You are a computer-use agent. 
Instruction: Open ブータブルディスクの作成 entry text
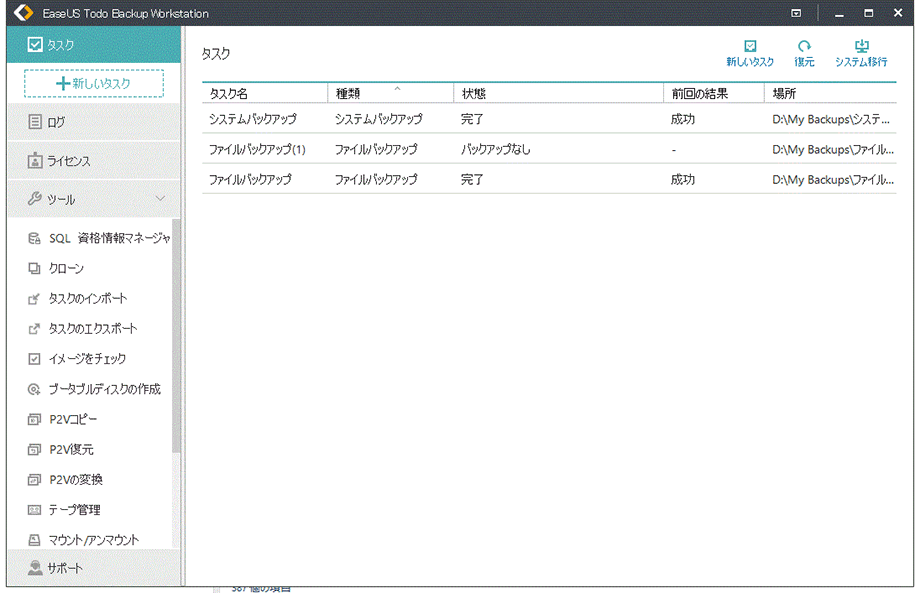[x=104, y=389]
